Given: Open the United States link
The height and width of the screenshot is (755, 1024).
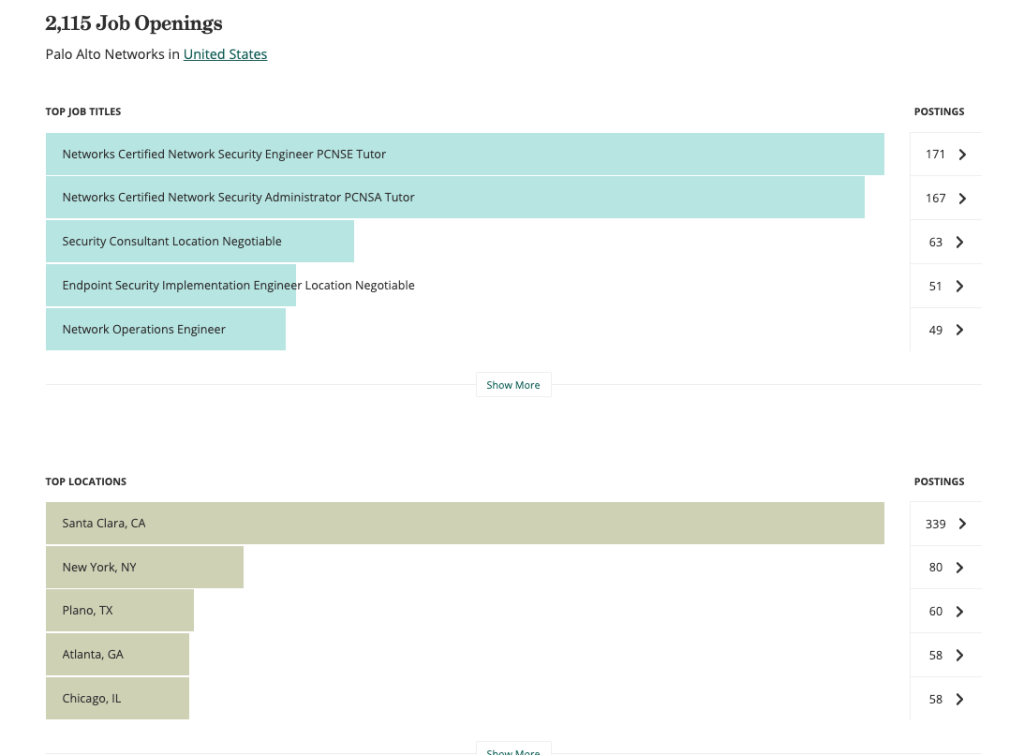Looking at the screenshot, I should (x=225, y=54).
